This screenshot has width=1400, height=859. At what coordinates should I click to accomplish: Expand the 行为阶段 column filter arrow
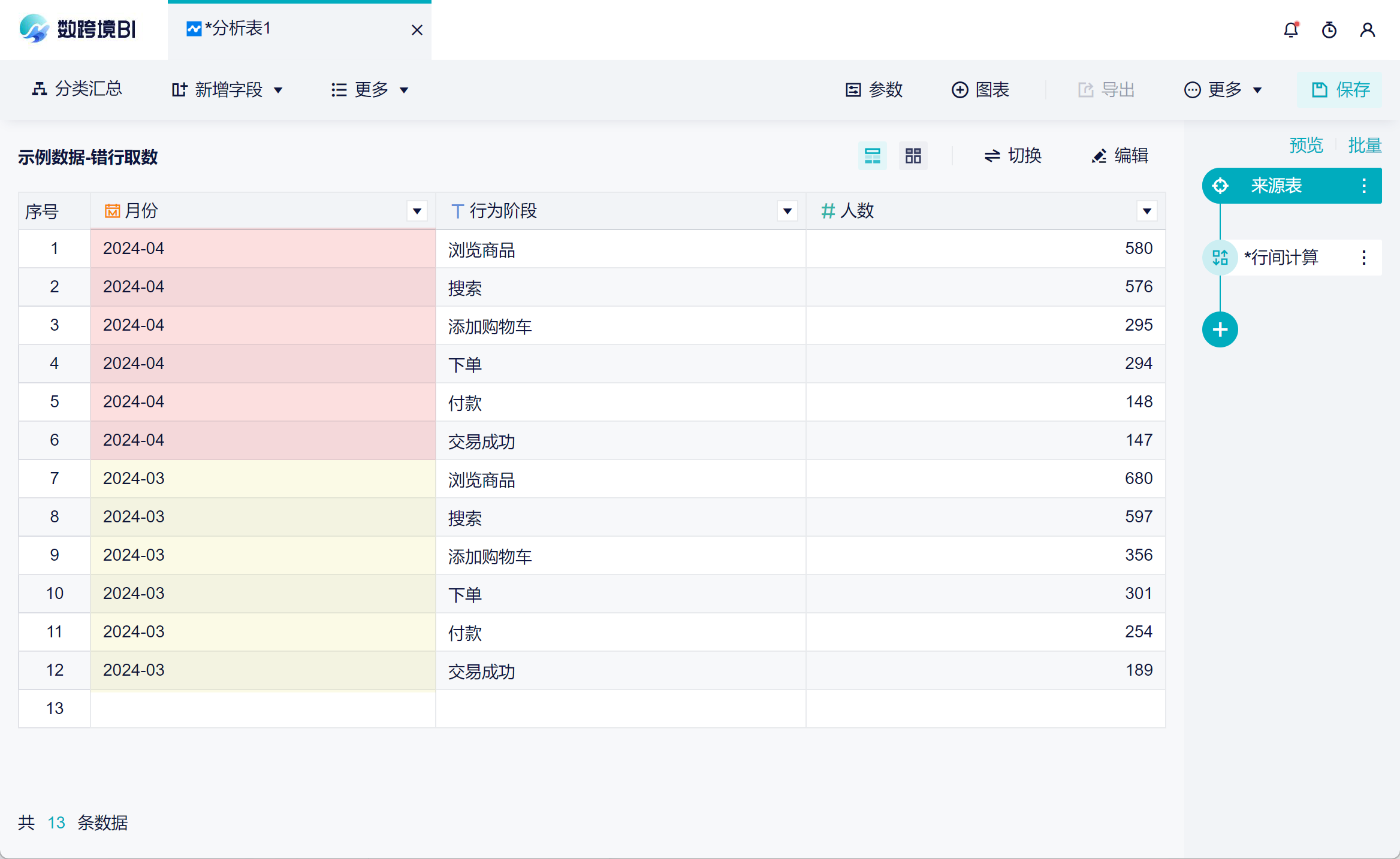point(787,211)
